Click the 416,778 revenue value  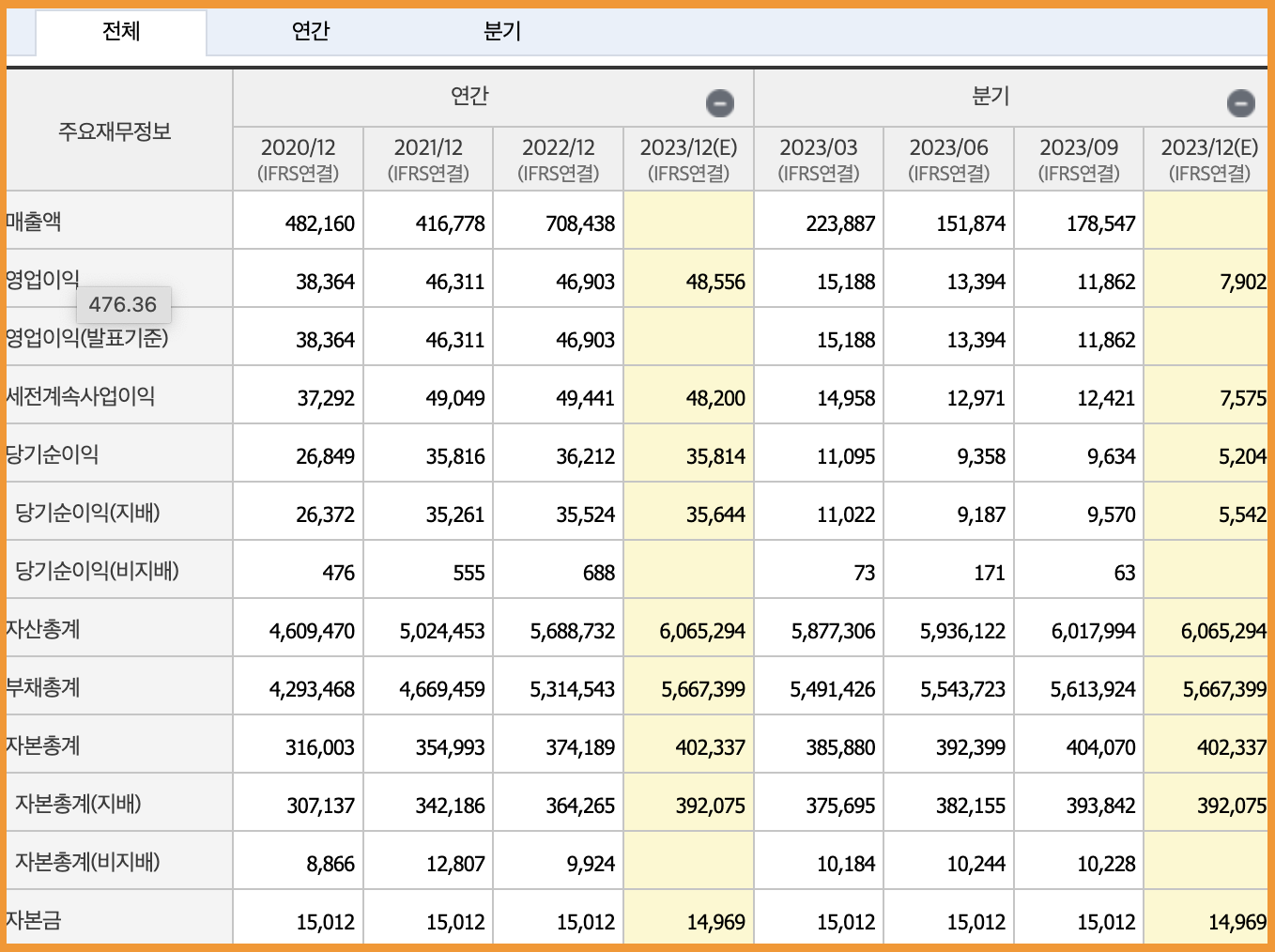[451, 223]
